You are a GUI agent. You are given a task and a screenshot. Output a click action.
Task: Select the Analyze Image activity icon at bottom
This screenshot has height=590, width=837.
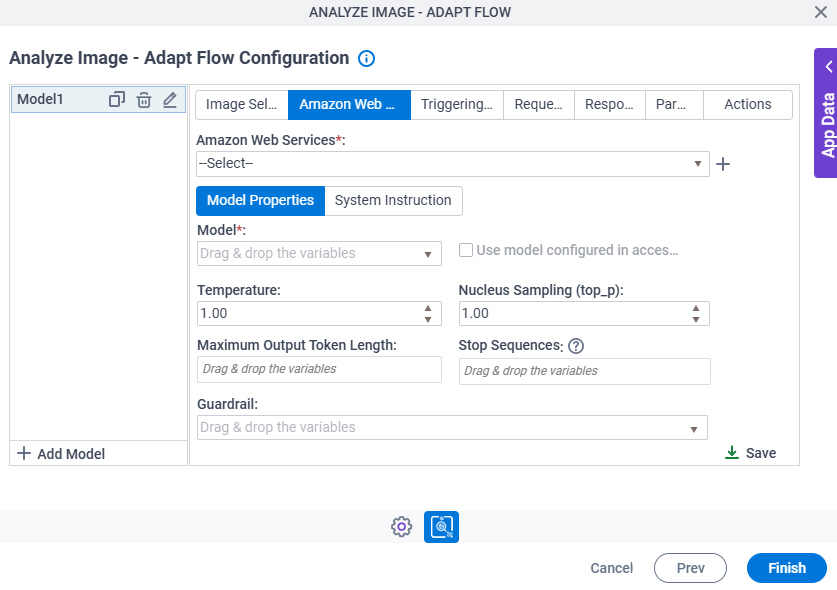coord(441,527)
